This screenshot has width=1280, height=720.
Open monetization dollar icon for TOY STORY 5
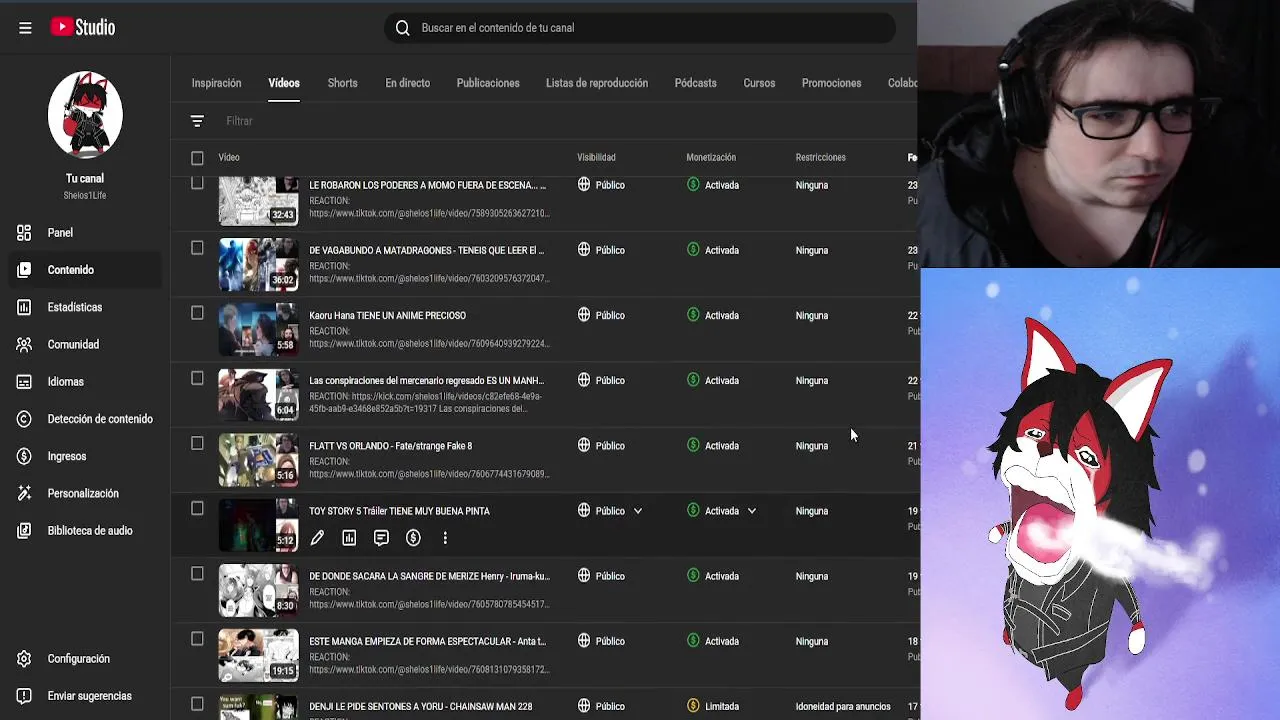click(413, 538)
